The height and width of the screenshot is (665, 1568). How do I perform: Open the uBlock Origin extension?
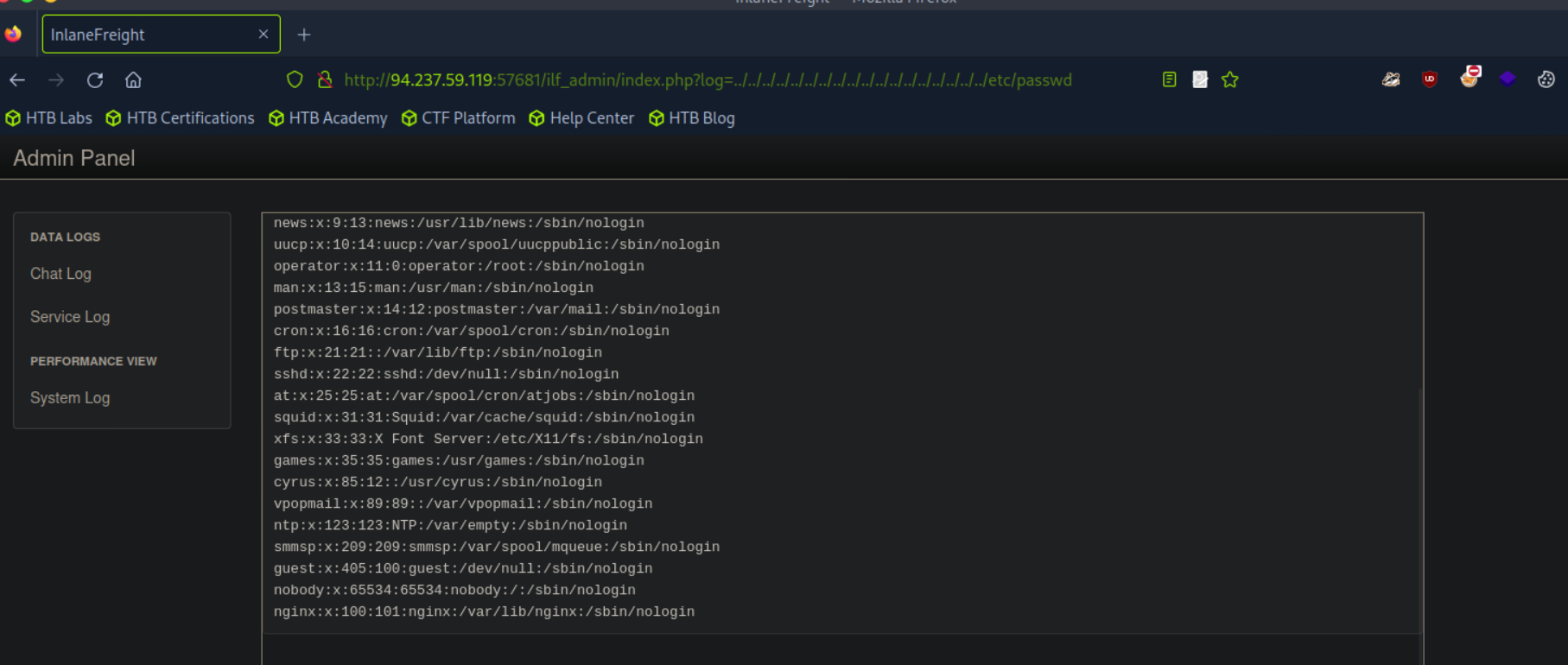click(1430, 79)
